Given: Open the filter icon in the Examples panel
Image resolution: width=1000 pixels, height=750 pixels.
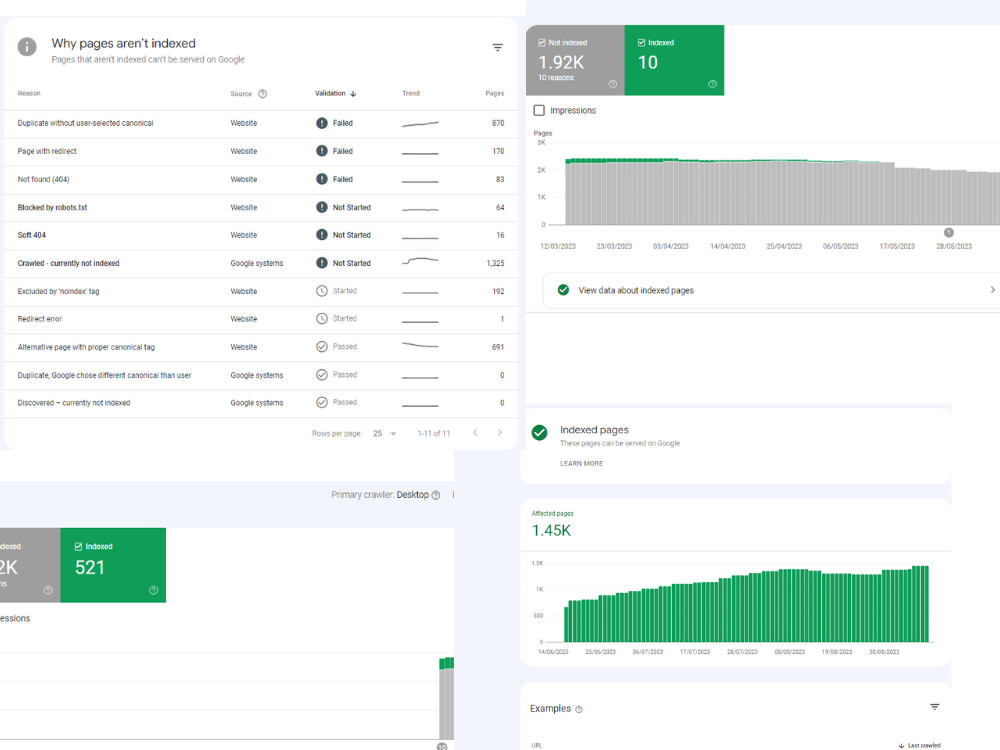Looking at the screenshot, I should pos(934,707).
